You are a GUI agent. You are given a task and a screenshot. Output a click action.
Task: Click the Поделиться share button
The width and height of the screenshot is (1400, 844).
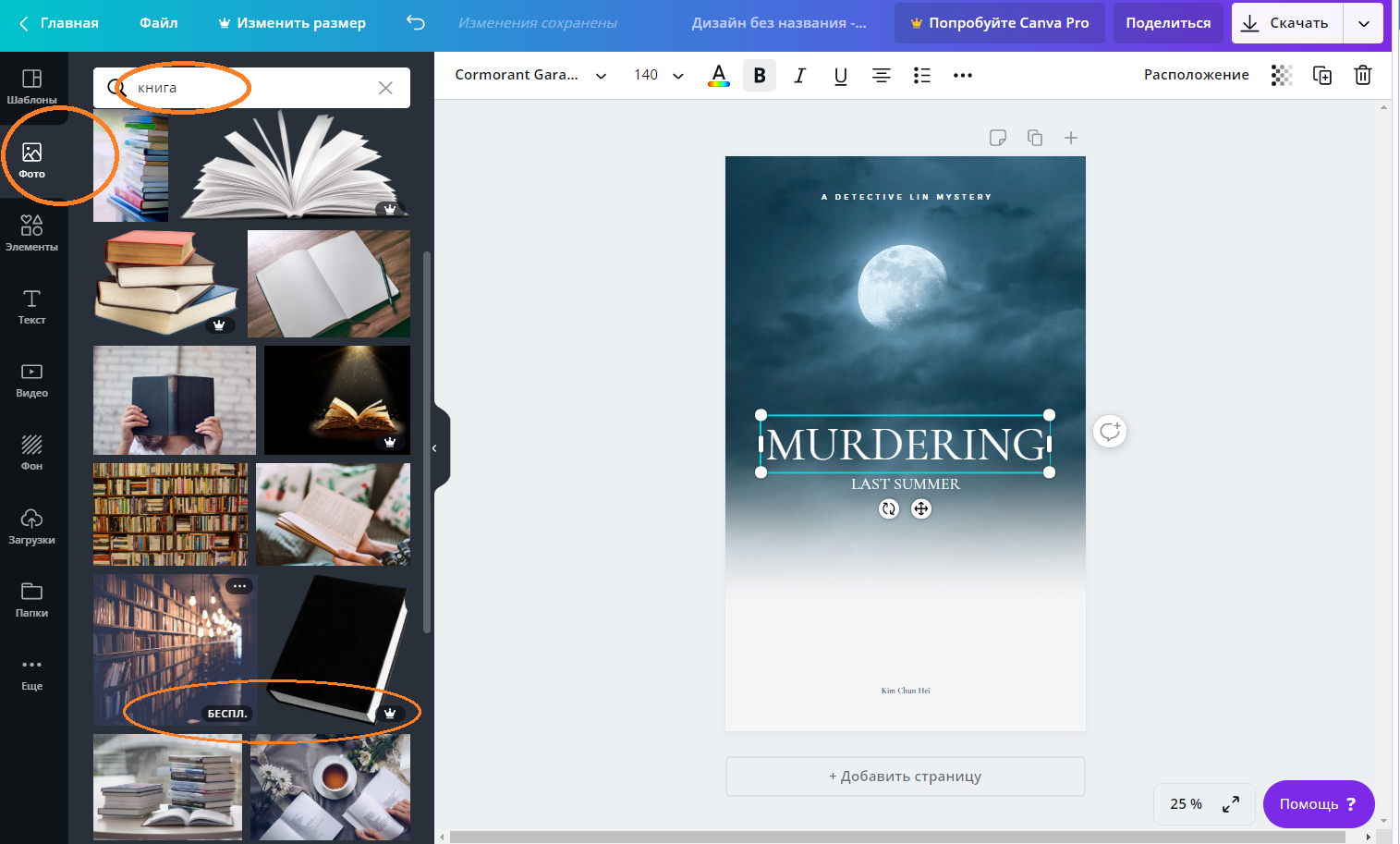[1167, 23]
